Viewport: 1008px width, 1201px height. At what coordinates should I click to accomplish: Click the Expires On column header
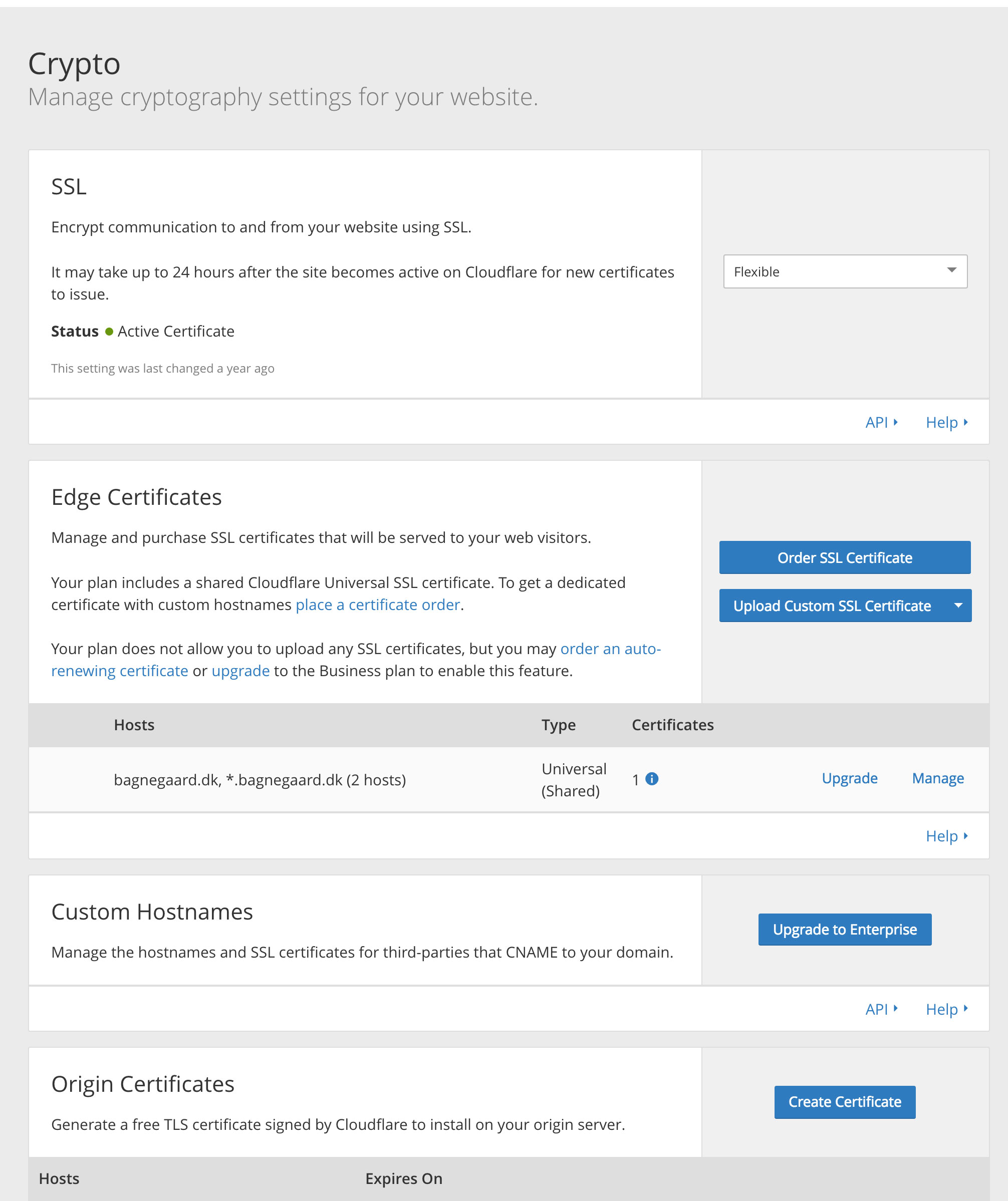pyautogui.click(x=403, y=1178)
